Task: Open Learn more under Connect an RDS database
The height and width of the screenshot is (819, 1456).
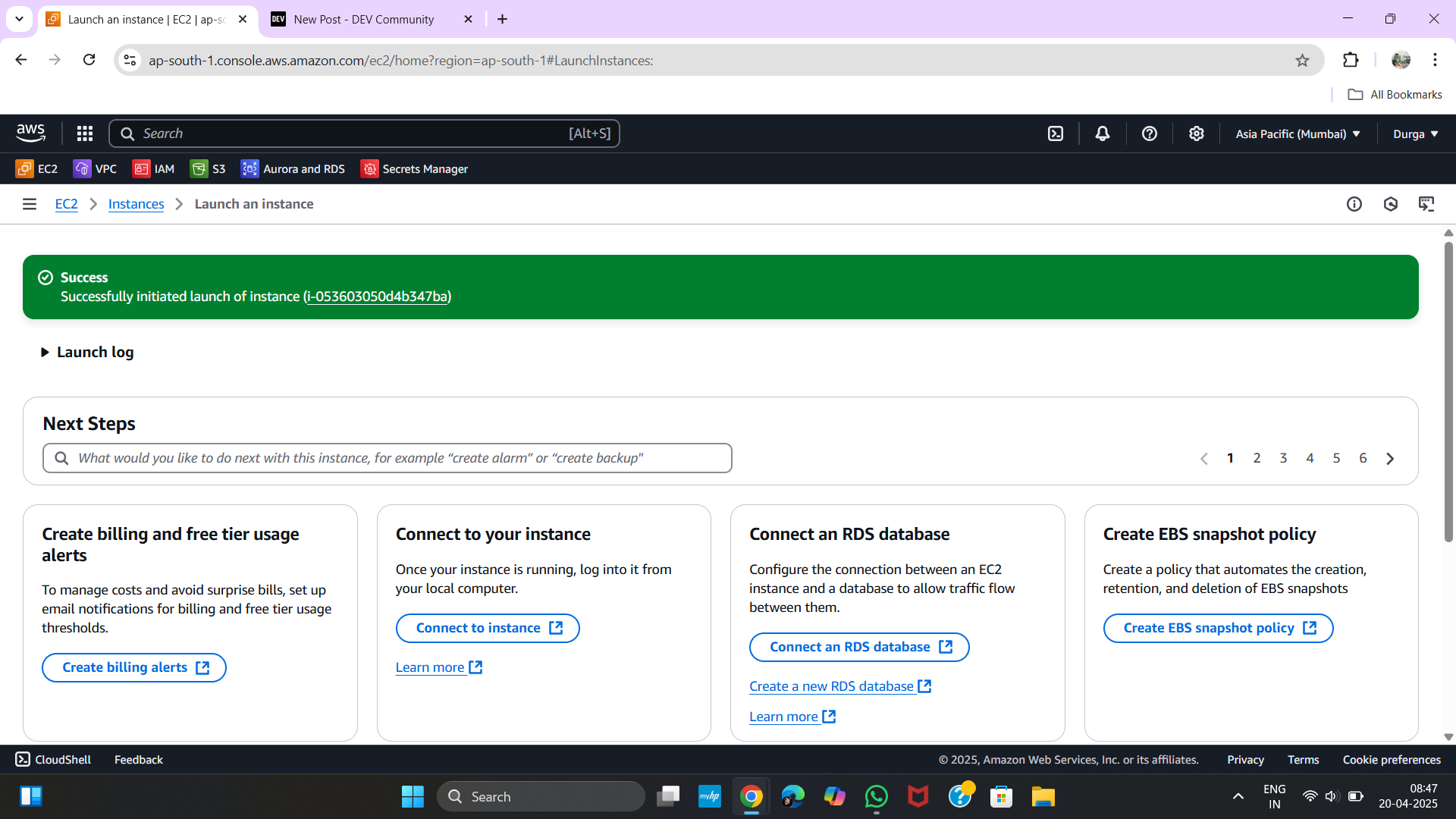Action: (792, 717)
